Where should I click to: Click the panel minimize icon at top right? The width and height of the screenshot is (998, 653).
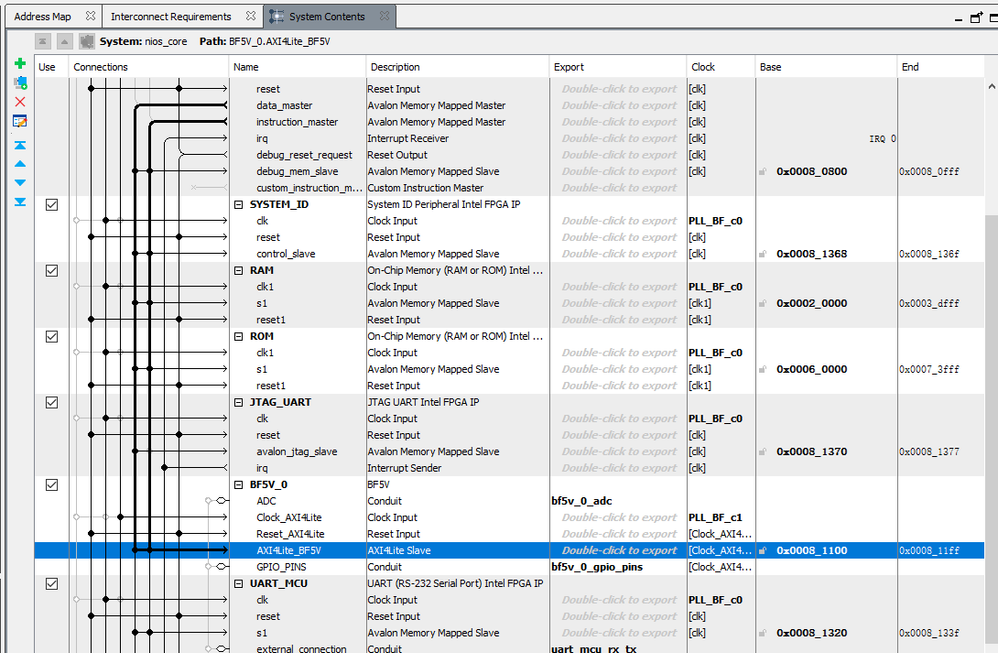click(x=959, y=20)
